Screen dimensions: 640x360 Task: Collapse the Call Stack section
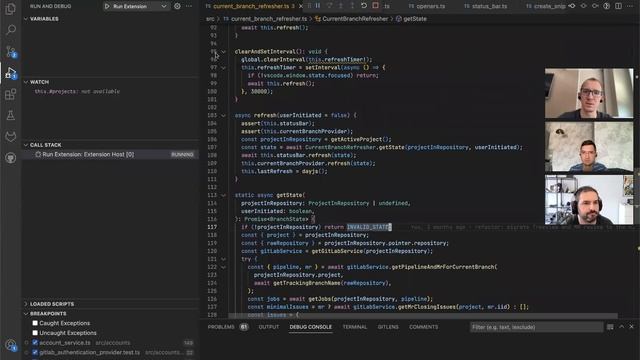click(x=26, y=145)
